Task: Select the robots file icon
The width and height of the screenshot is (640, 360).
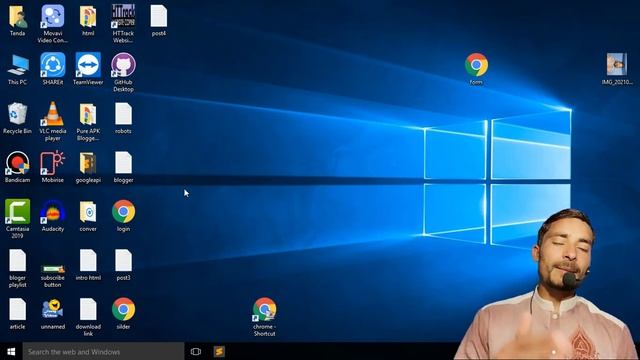Action: (x=123, y=114)
